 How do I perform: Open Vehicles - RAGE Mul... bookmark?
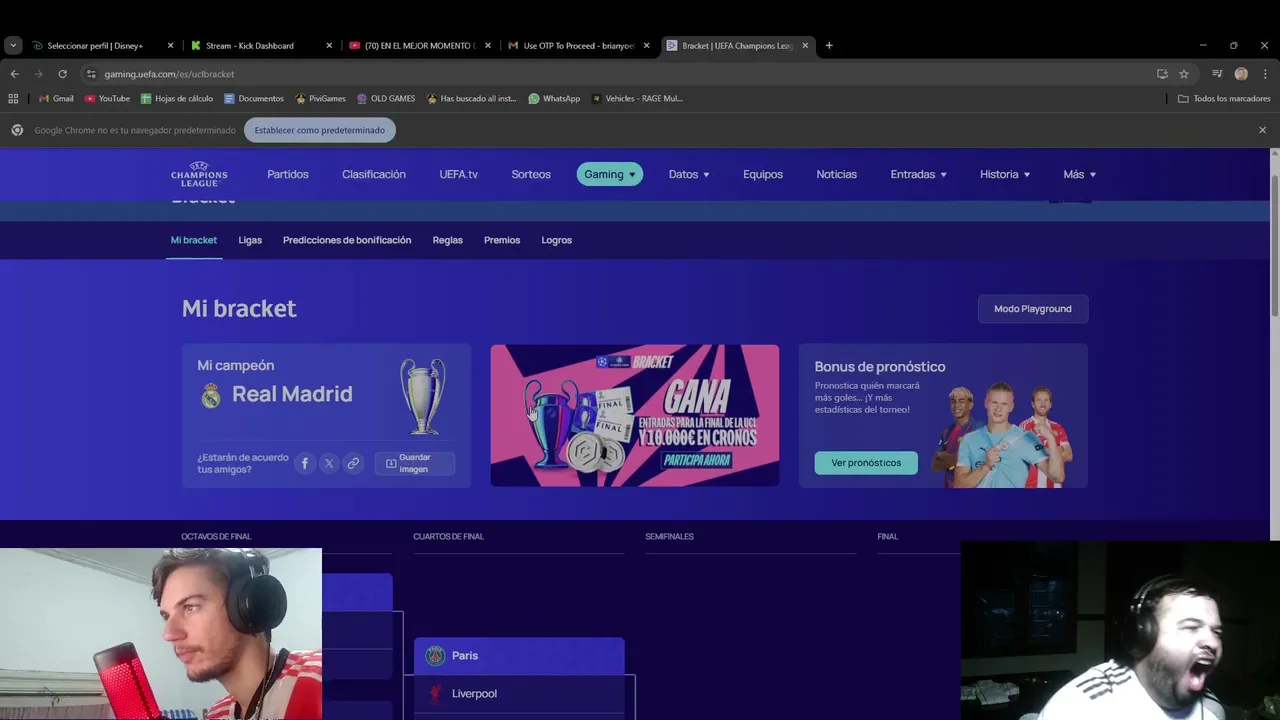tap(637, 98)
